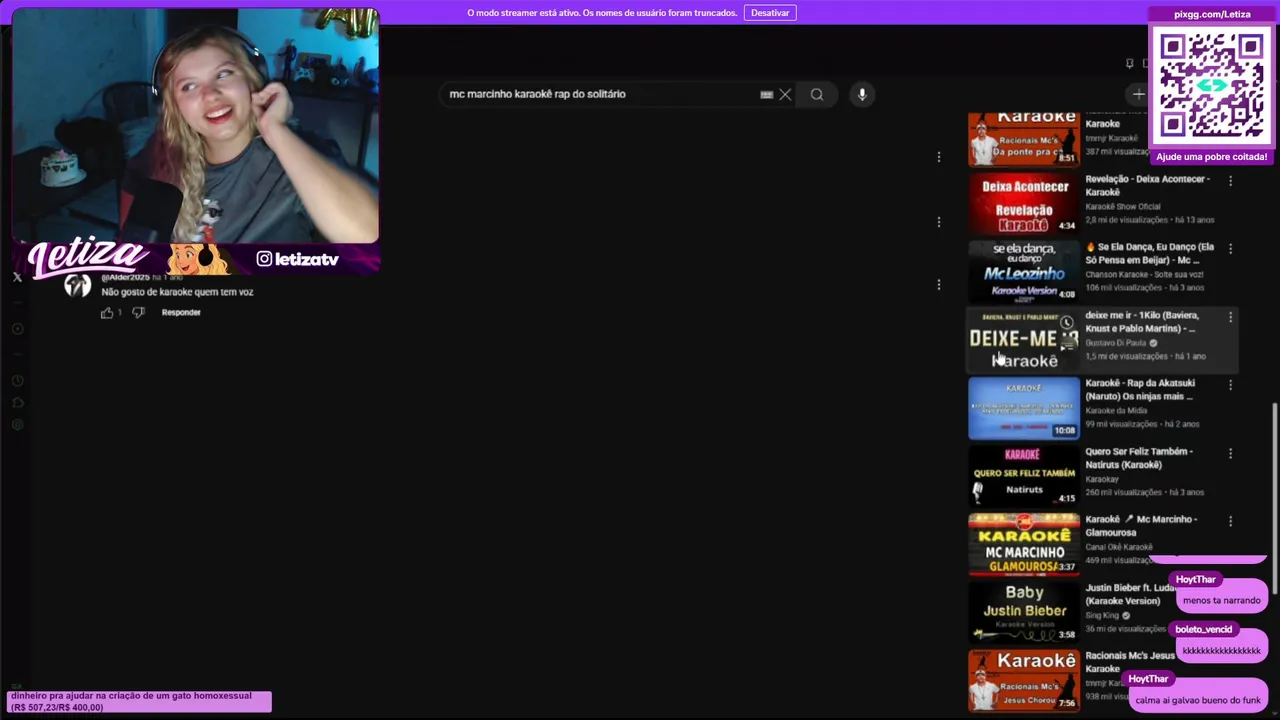Click the pixgg QR code overlay
This screenshot has width=1280, height=720.
pyautogui.click(x=1212, y=86)
